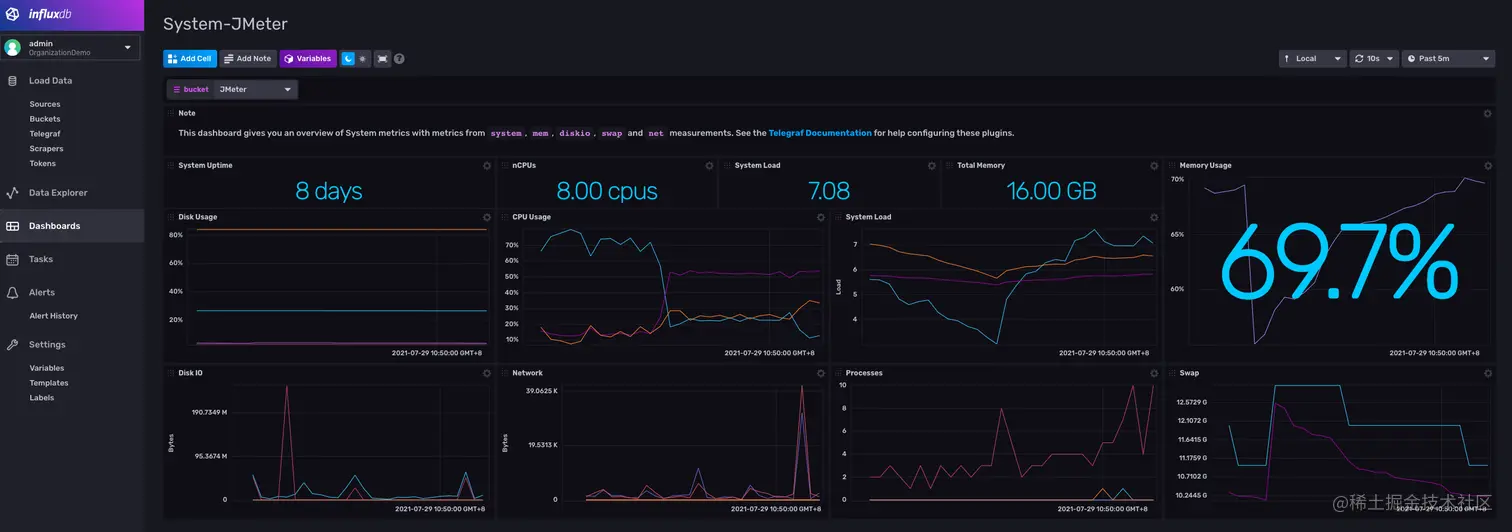Click the Swap cell title
The height and width of the screenshot is (532, 1512).
pyautogui.click(x=1189, y=373)
